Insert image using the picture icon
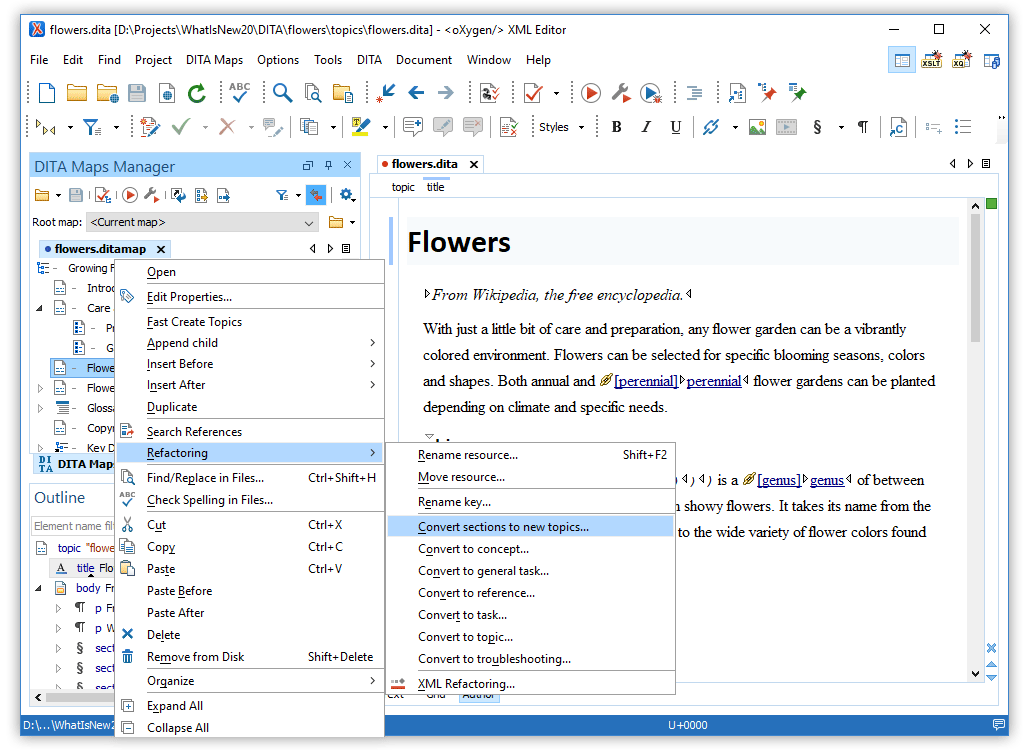This screenshot has height=750, width=1030. [757, 127]
